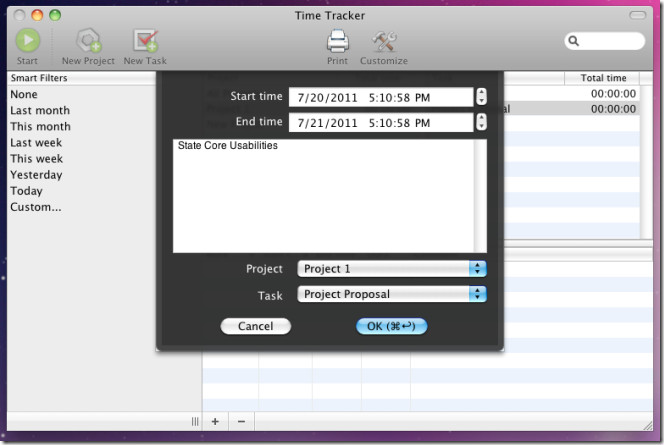664x445 pixels.
Task: Filter by Last month
Action: (x=40, y=111)
